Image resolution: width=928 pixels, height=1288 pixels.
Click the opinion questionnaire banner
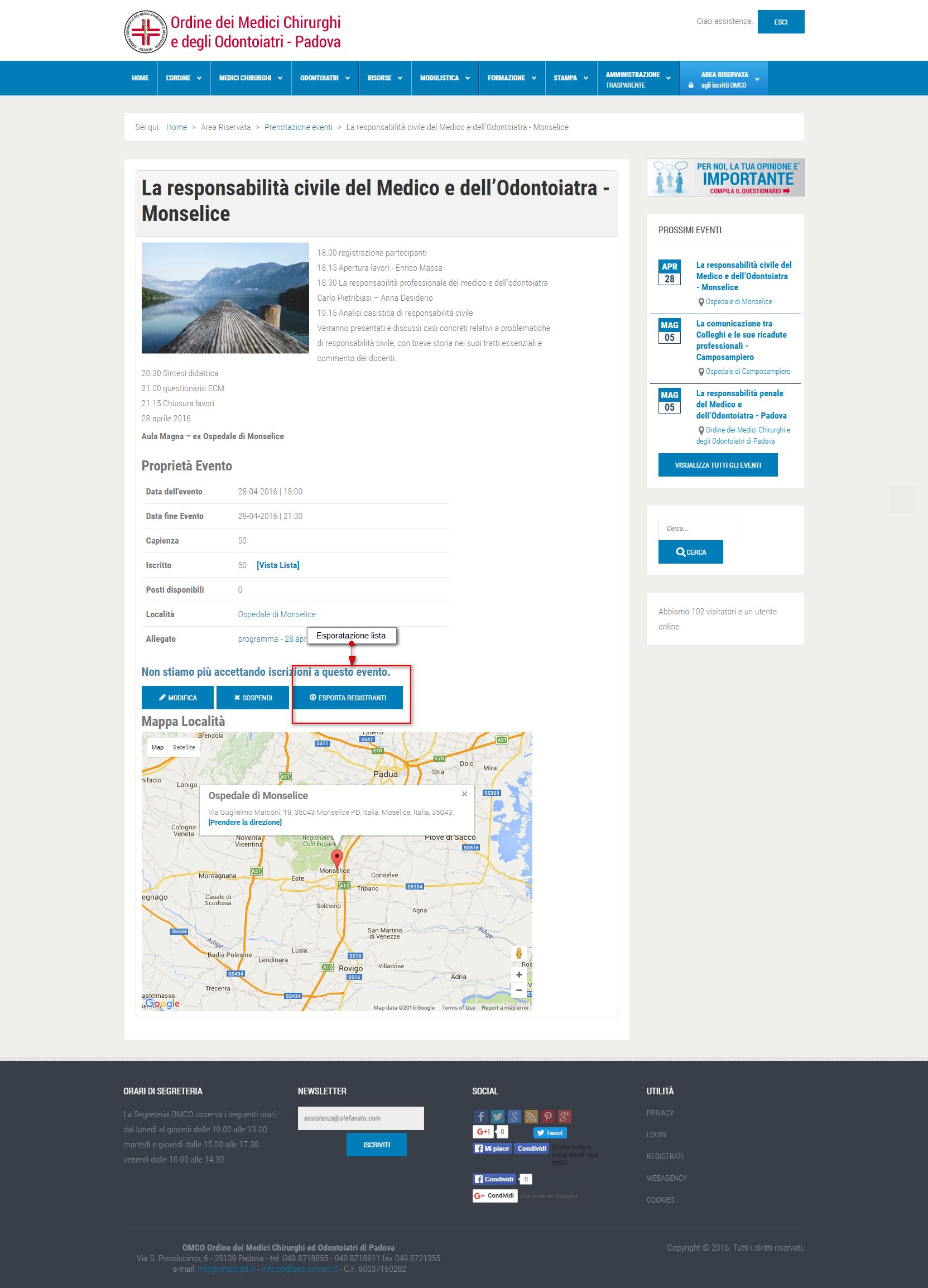point(725,177)
